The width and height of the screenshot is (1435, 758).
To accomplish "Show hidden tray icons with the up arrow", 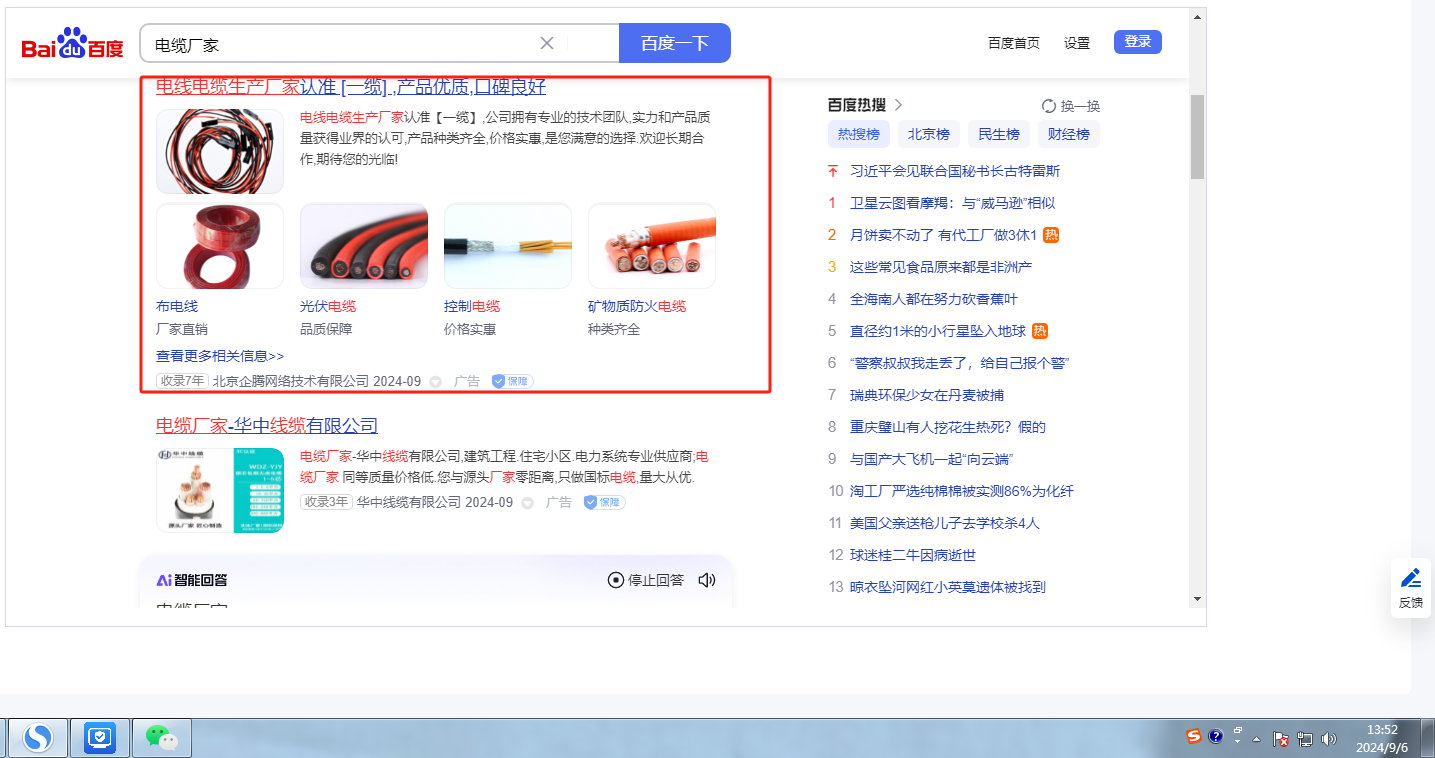I will point(1256,739).
